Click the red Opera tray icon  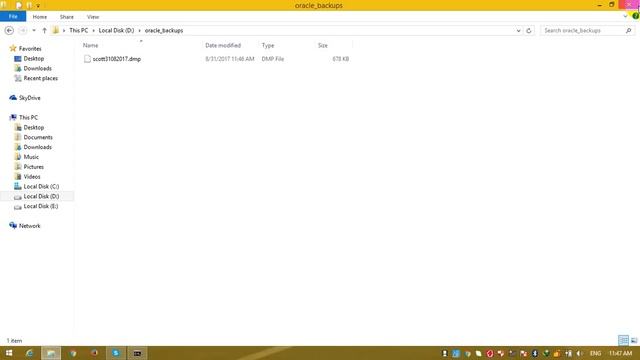490,353
